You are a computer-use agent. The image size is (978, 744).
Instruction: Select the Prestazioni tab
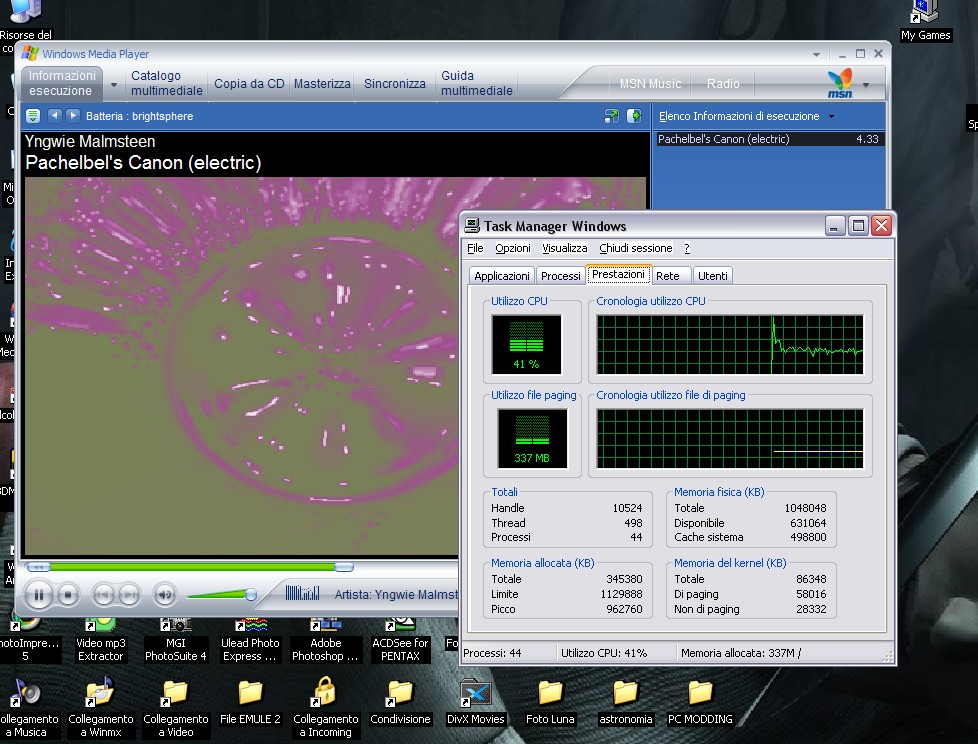click(618, 274)
